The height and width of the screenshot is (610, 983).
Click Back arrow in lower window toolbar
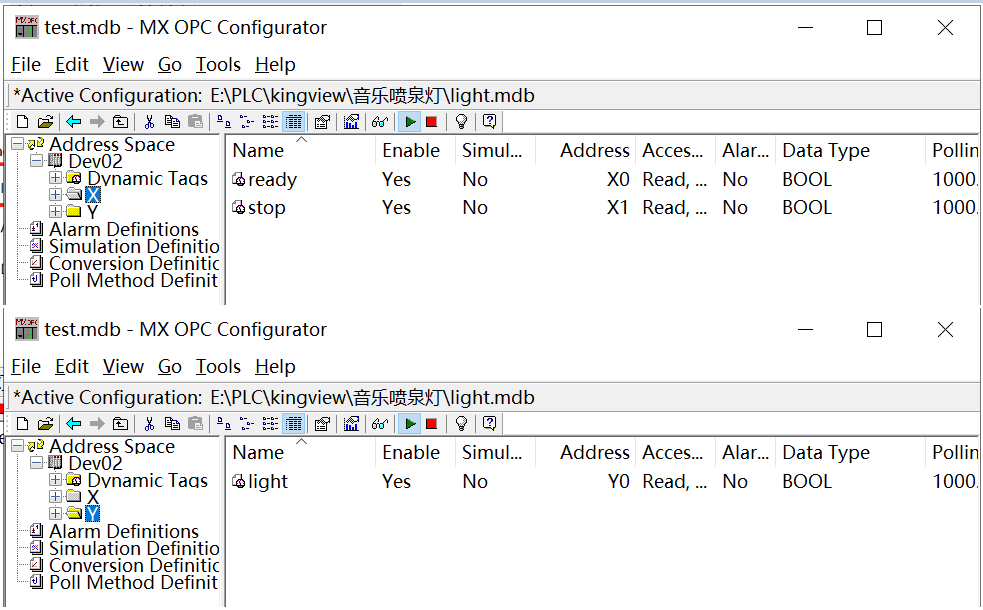click(x=74, y=424)
